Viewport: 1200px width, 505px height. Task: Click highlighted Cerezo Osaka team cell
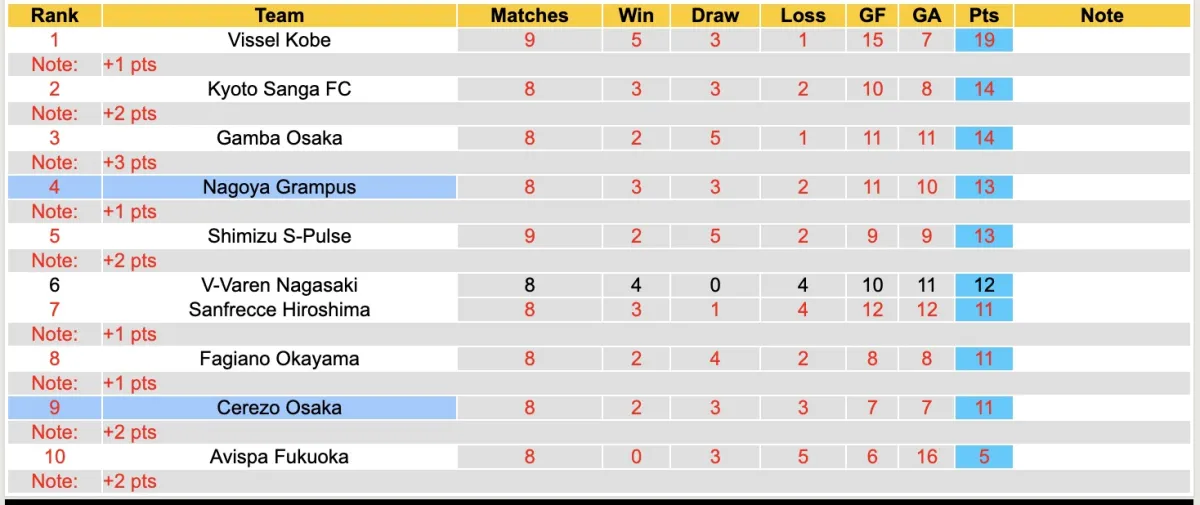coord(279,407)
